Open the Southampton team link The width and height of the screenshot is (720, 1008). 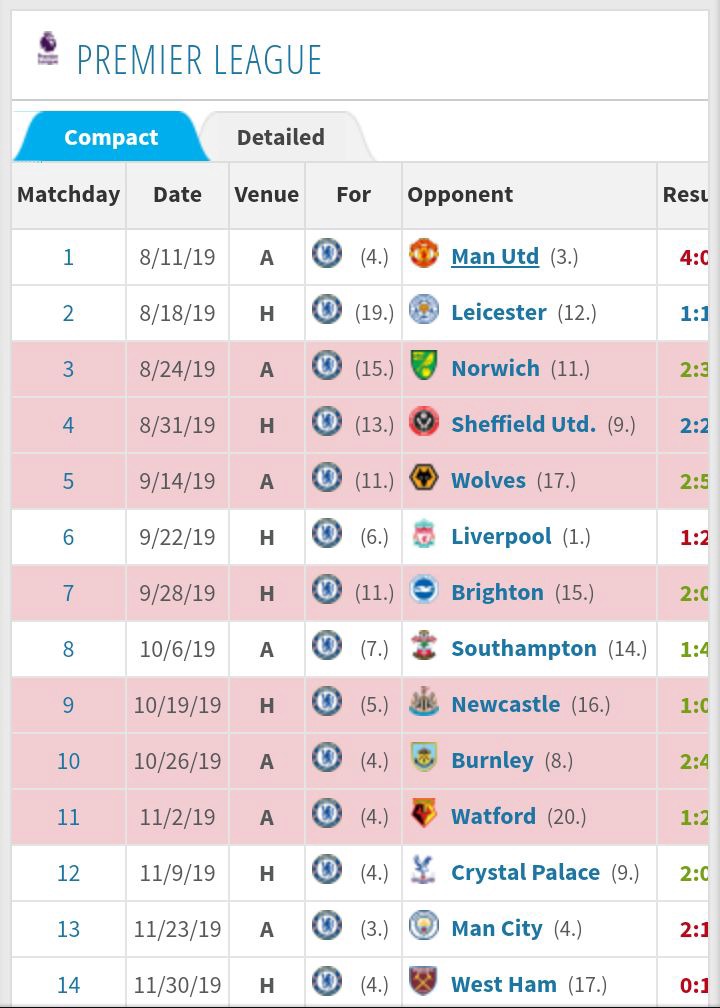(524, 649)
